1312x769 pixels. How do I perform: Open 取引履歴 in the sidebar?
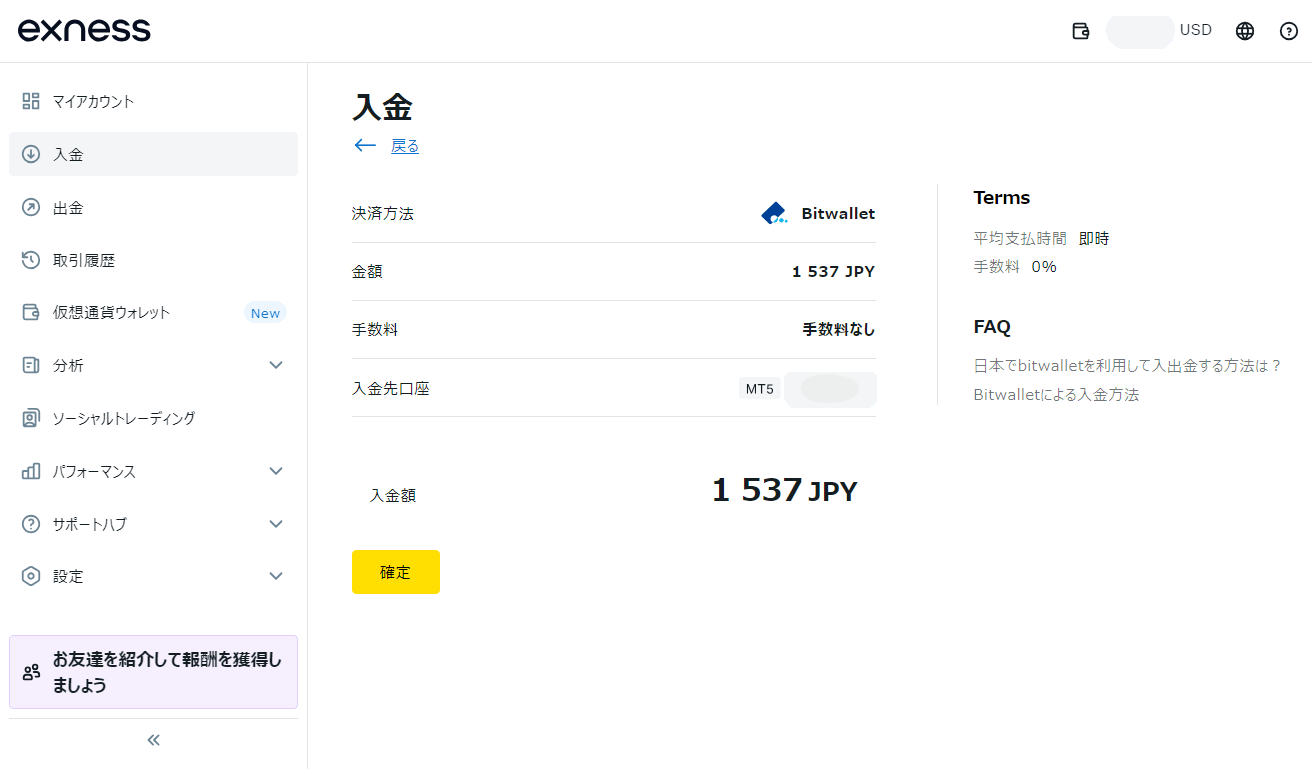coord(153,260)
